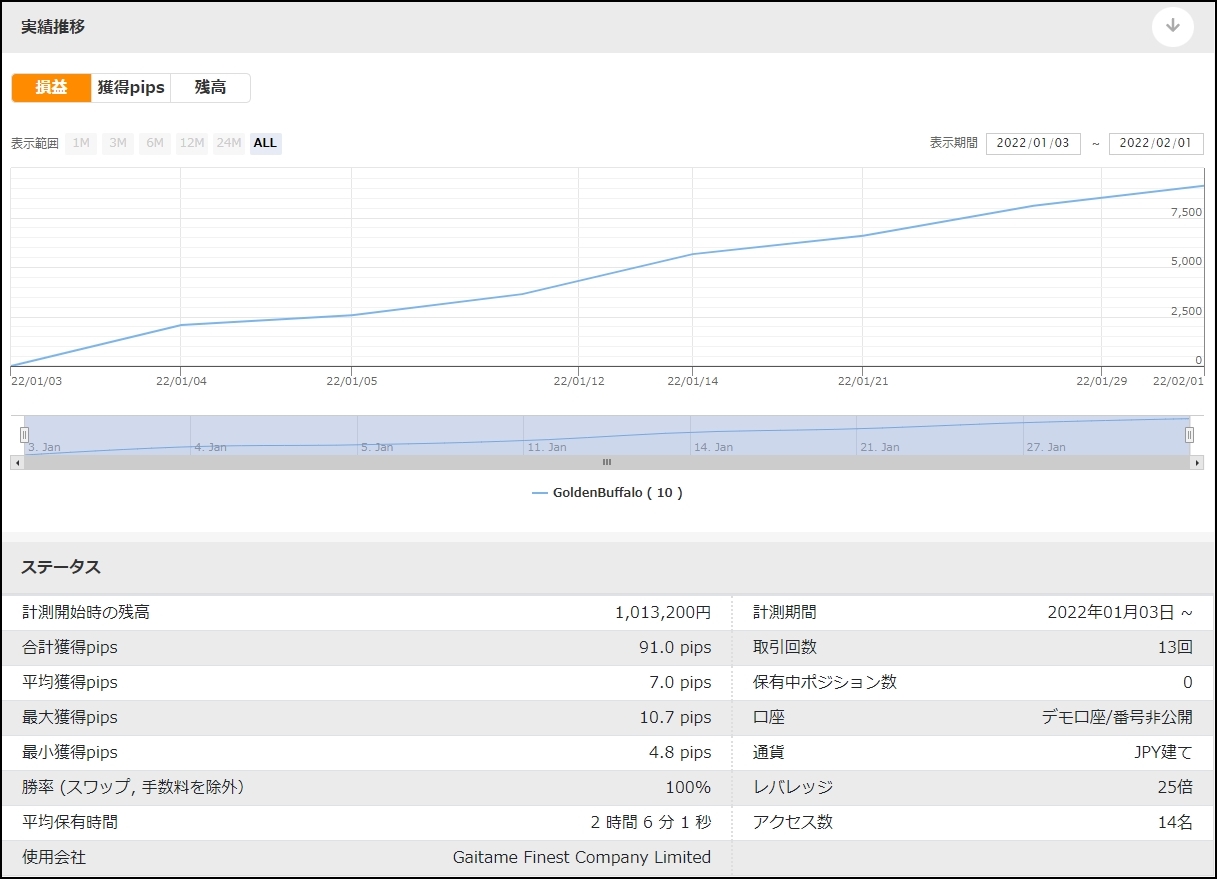
Task: Edit the end date field 2022/02/01
Action: [x=1155, y=143]
